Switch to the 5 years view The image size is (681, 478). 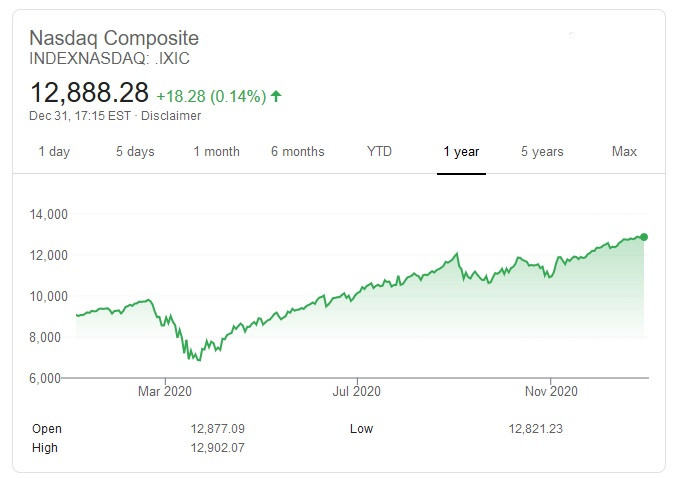click(x=542, y=152)
